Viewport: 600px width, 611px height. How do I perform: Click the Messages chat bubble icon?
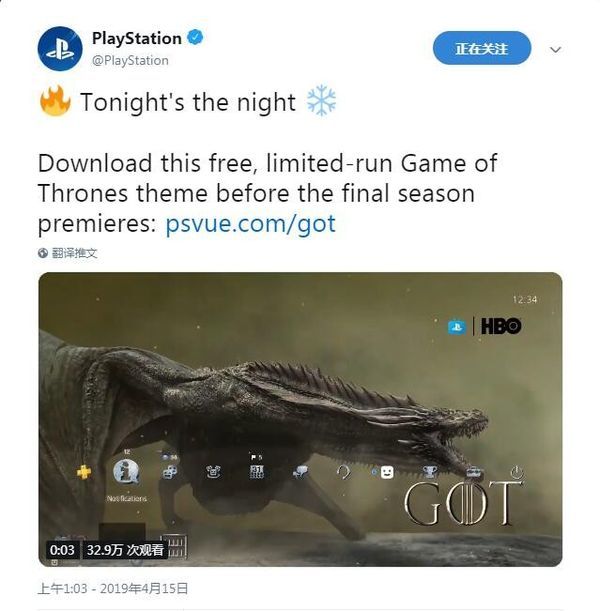point(300,472)
